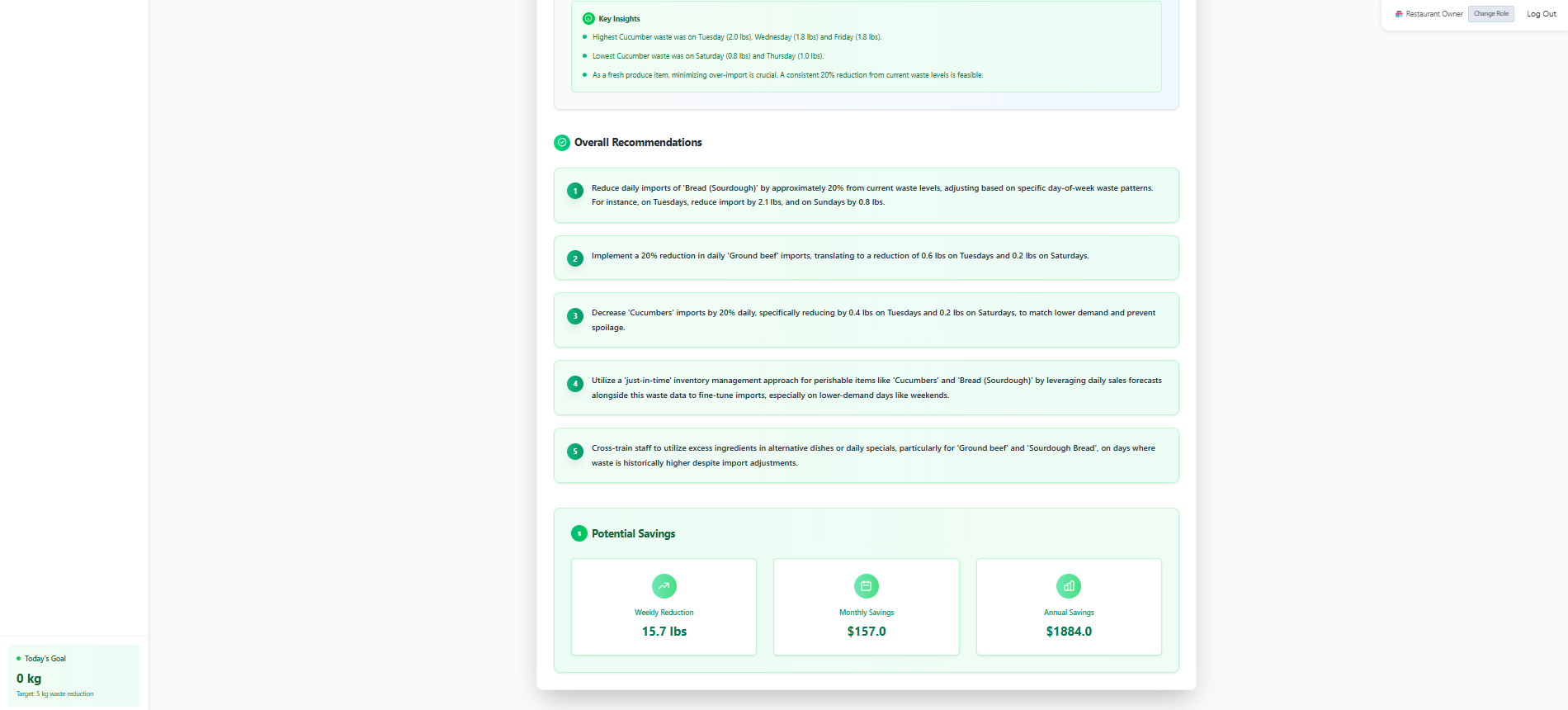
Task: Click the Today's Goal label
Action: [45, 659]
